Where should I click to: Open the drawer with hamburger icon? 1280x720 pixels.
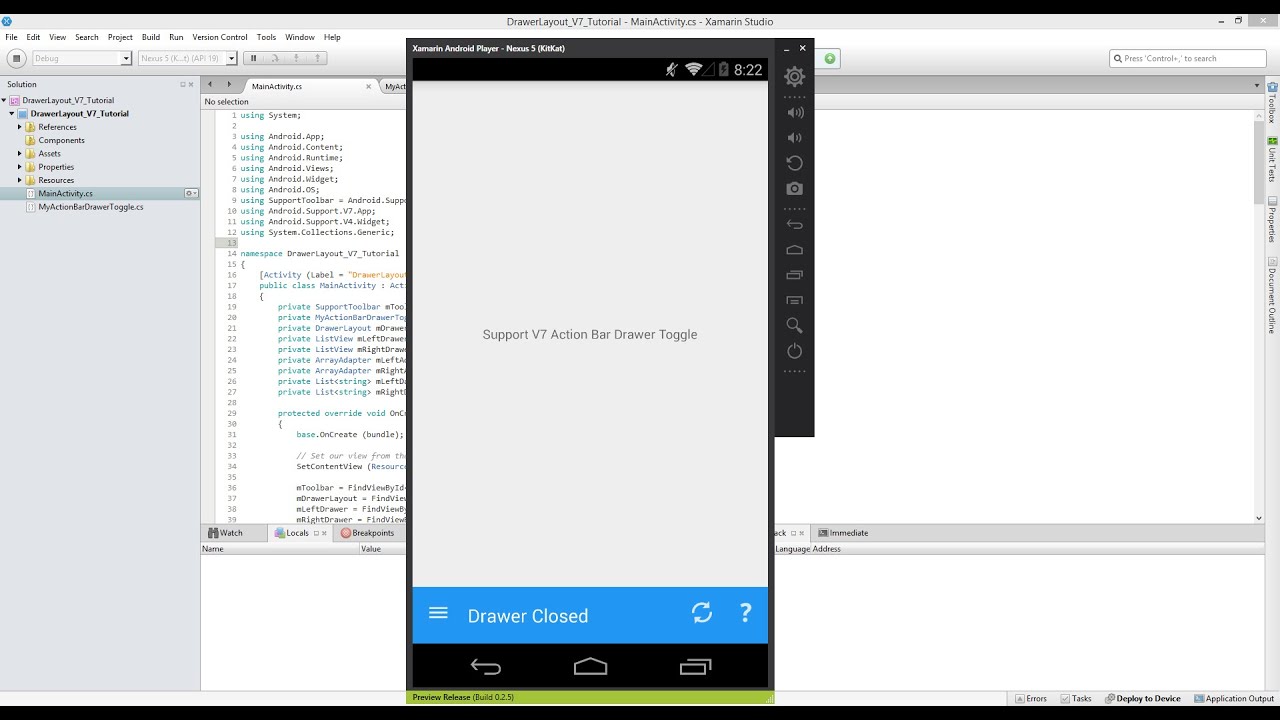438,614
